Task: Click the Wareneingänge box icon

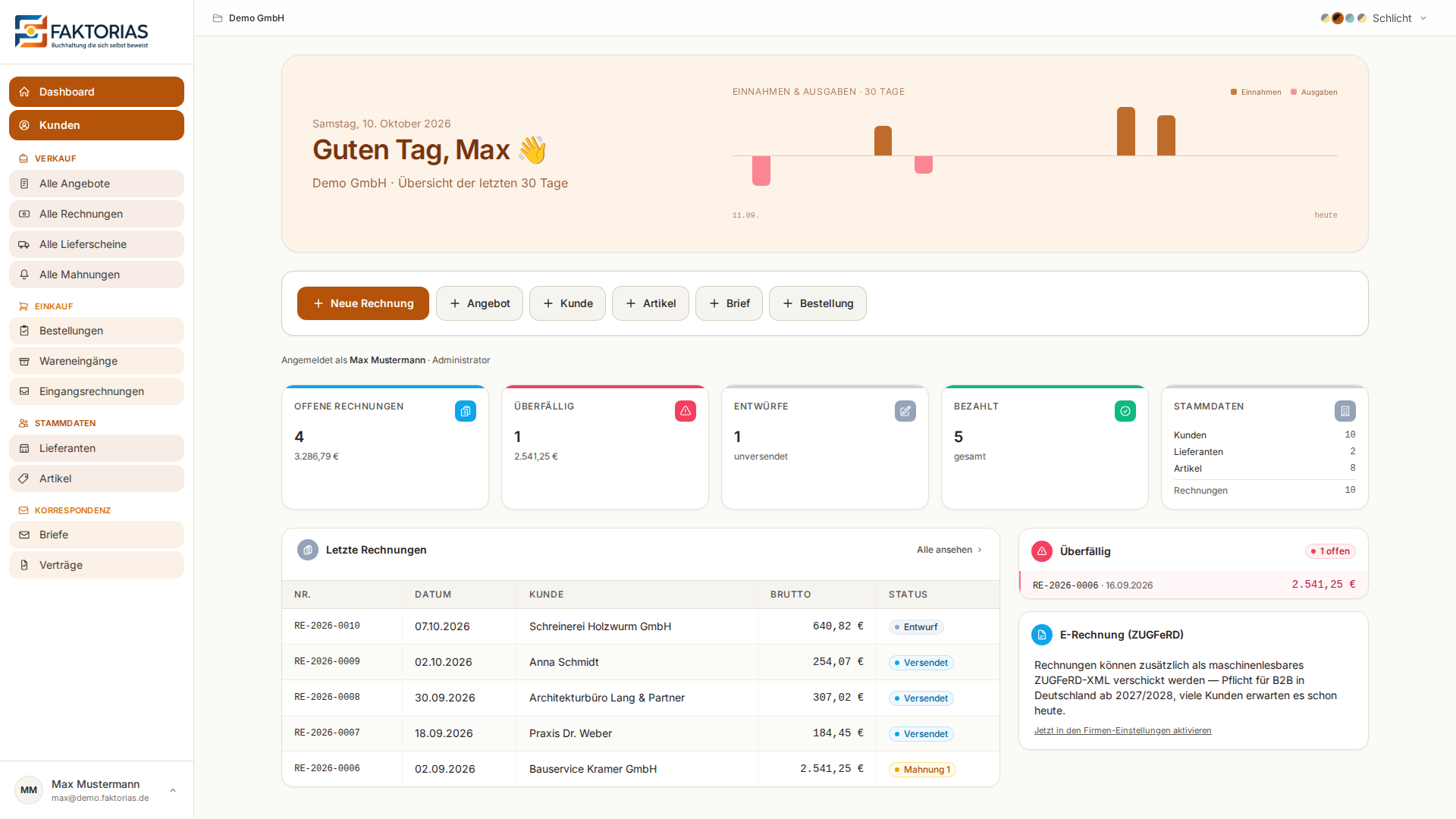Action: pyautogui.click(x=24, y=361)
